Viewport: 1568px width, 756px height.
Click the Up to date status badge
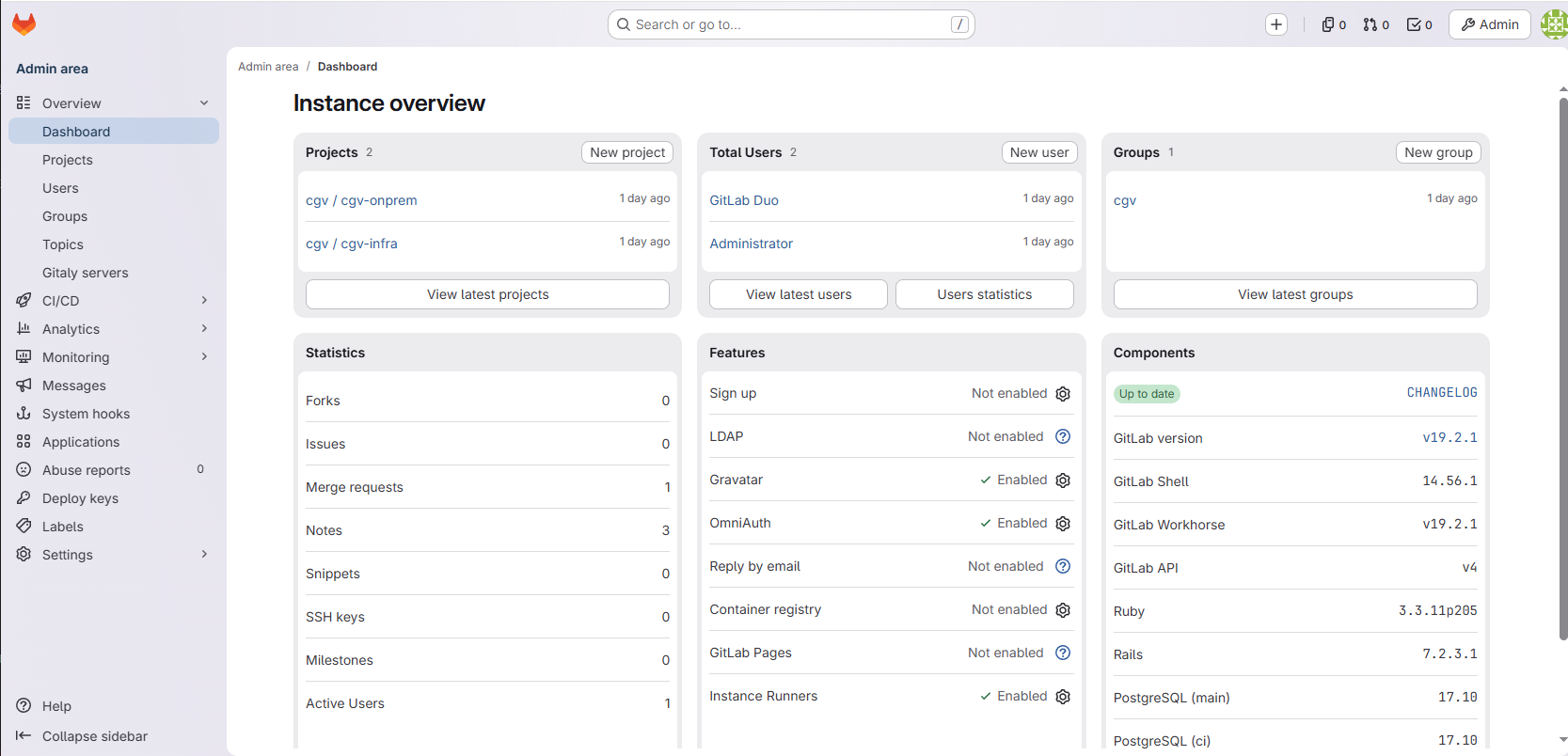1147,394
